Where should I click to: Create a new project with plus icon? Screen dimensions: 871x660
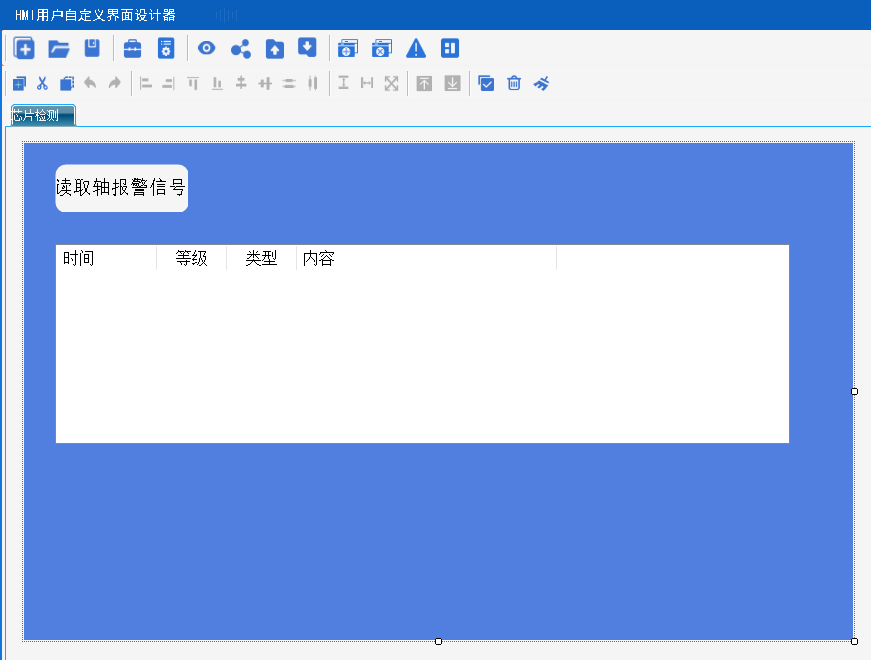24,48
